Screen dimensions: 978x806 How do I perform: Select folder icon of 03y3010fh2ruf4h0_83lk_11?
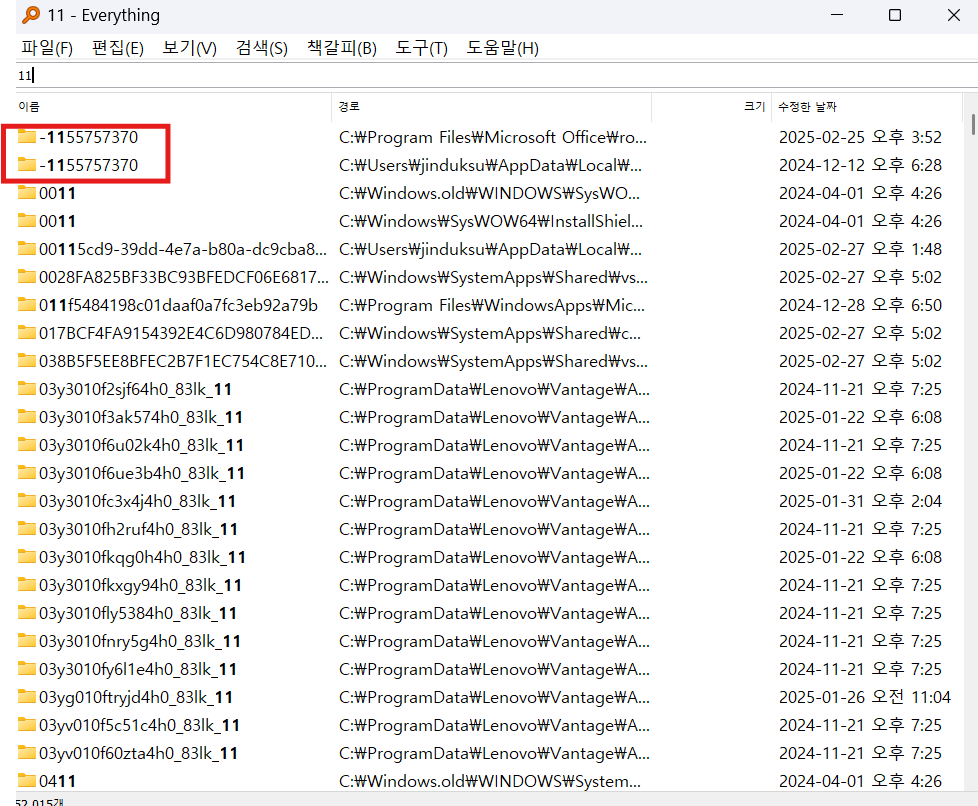pyautogui.click(x=27, y=529)
